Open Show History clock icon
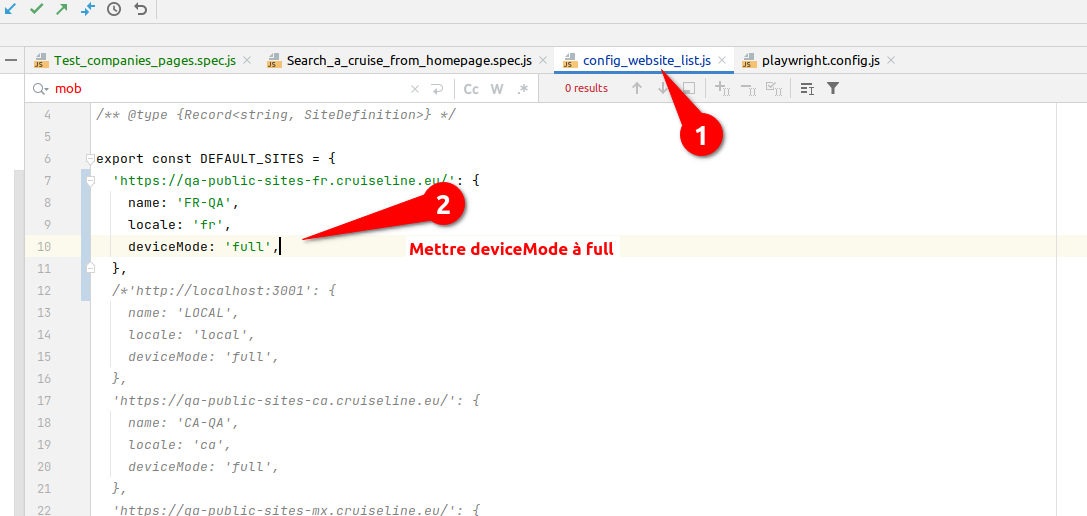 coord(114,9)
